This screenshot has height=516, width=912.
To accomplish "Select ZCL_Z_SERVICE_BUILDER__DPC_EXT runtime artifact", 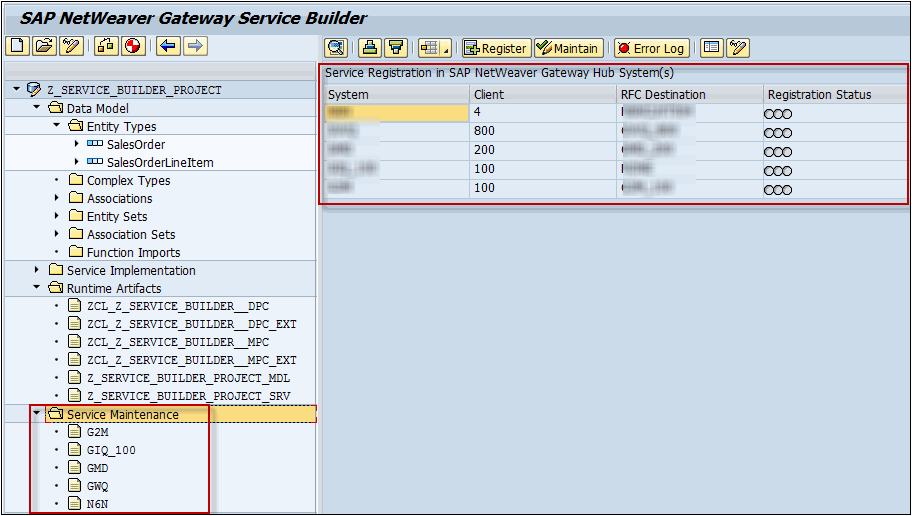I will click(191, 324).
